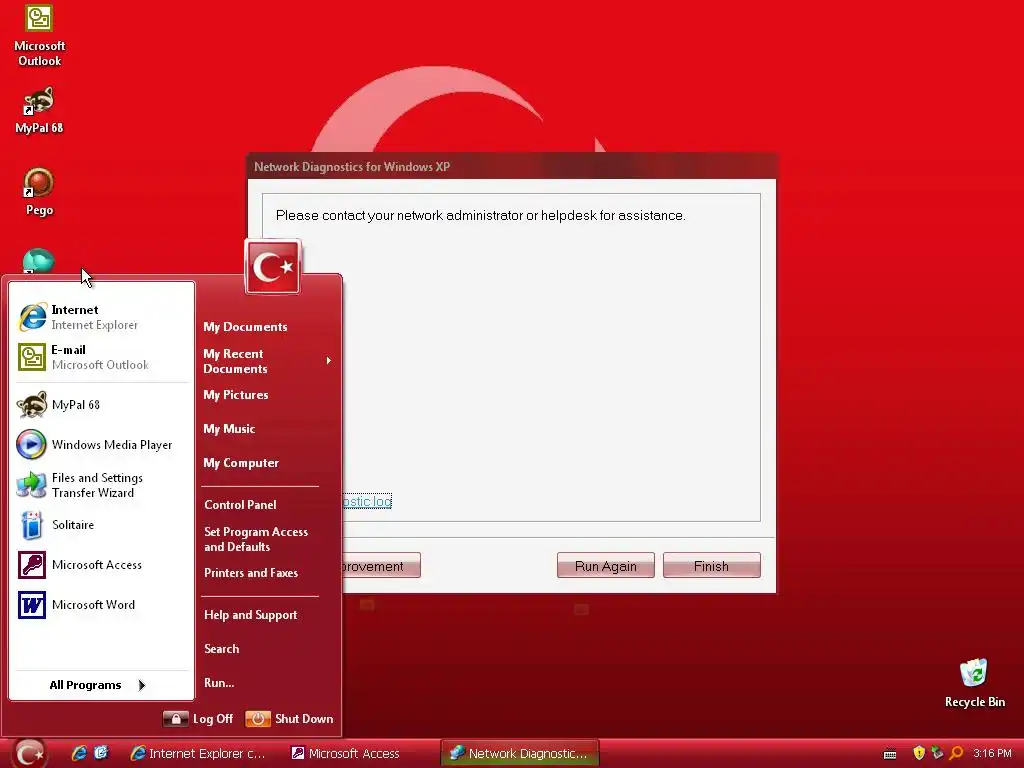Open Control Panel
Viewport: 1024px width, 768px height.
240,505
